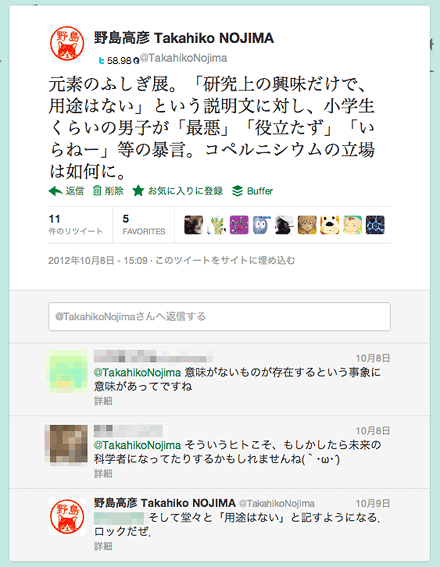Open the blue owl retweeter avatar
The image size is (440, 567).
pyautogui.click(x=262, y=225)
